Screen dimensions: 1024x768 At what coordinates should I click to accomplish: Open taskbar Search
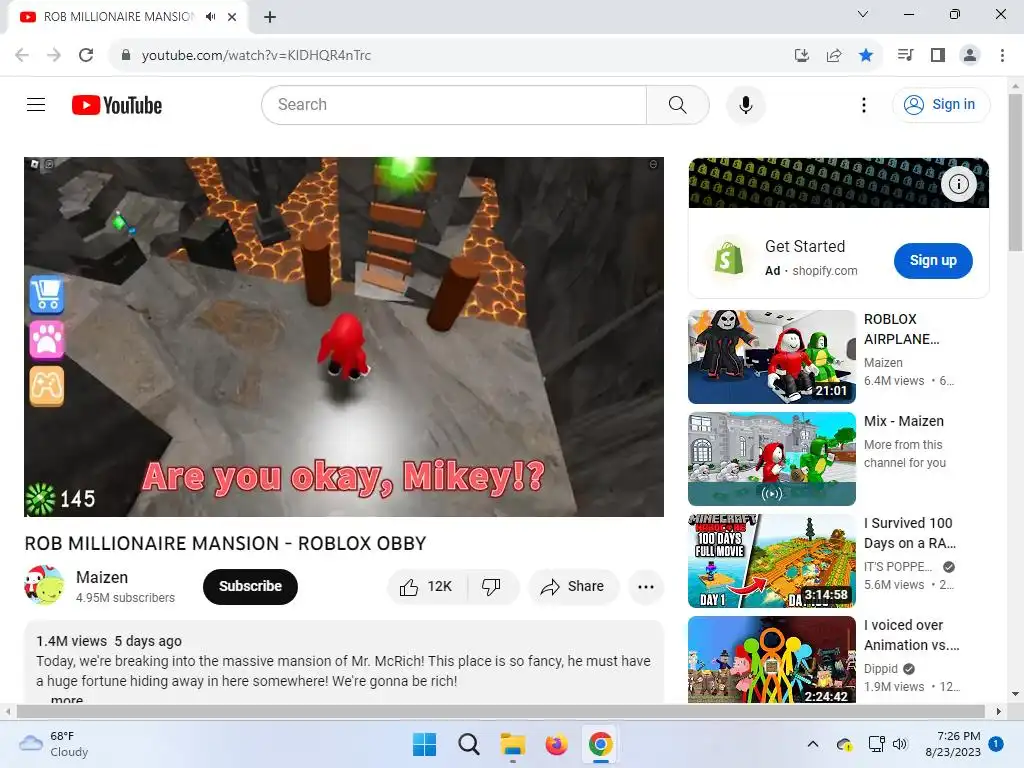pos(468,744)
